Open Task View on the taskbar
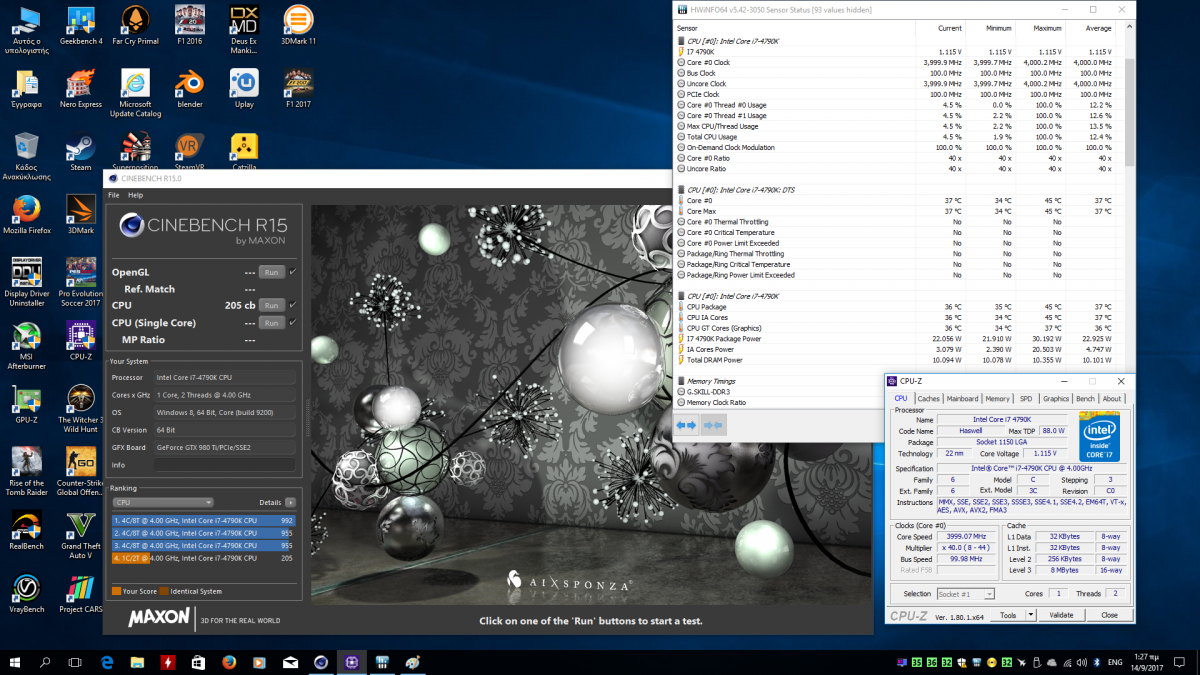Image resolution: width=1200 pixels, height=675 pixels. [x=75, y=662]
